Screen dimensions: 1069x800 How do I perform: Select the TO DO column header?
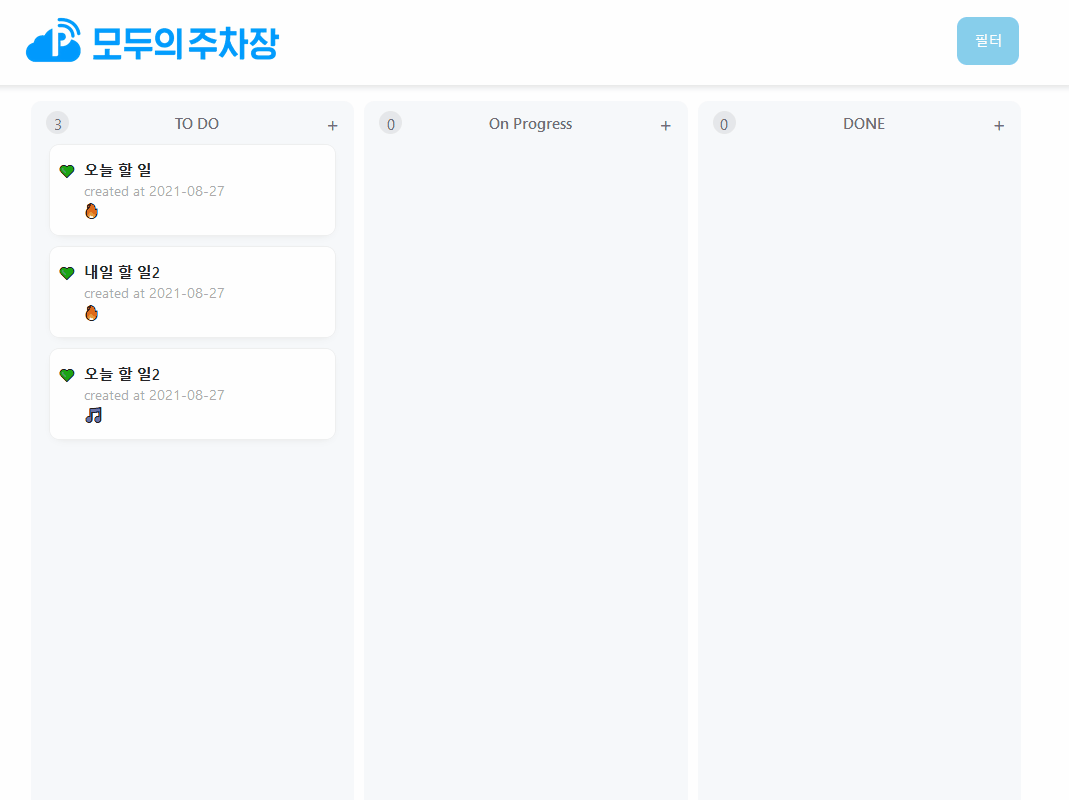click(194, 123)
